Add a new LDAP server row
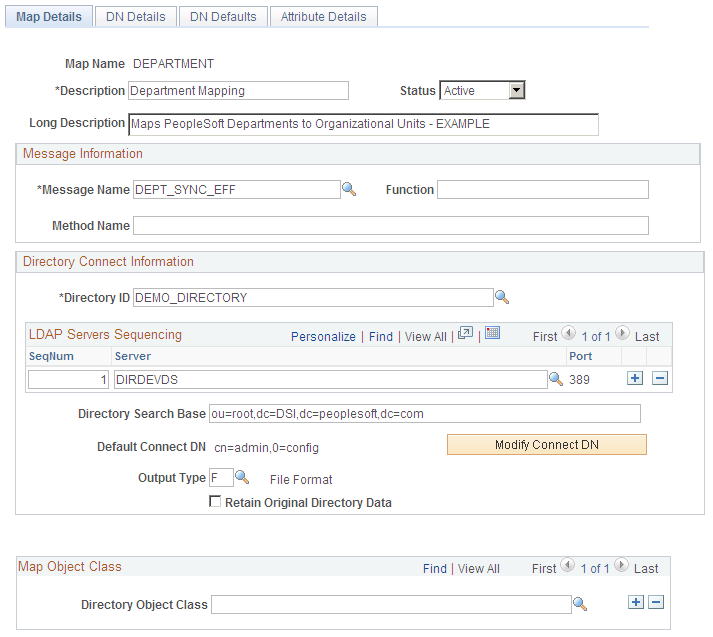 [x=635, y=378]
